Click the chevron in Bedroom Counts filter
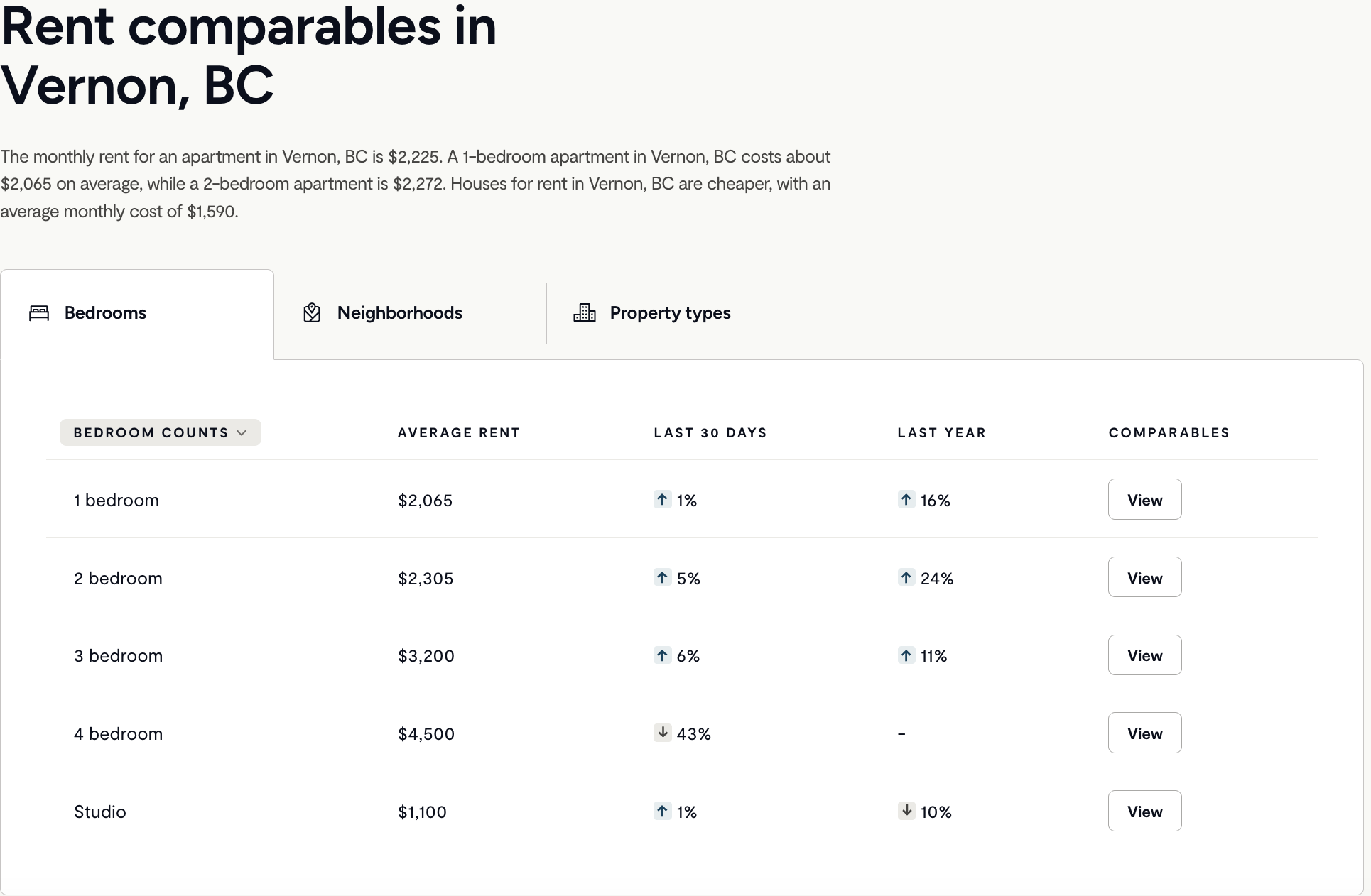Viewport: 1371px width, 896px height. point(242,433)
